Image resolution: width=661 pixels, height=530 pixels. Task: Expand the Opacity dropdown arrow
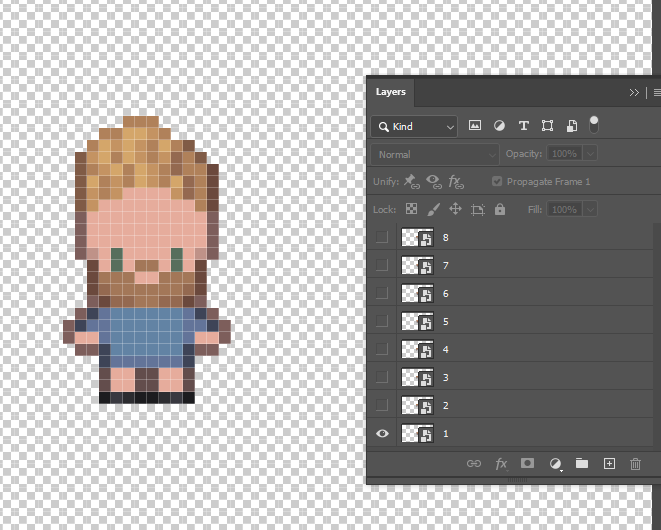point(590,154)
